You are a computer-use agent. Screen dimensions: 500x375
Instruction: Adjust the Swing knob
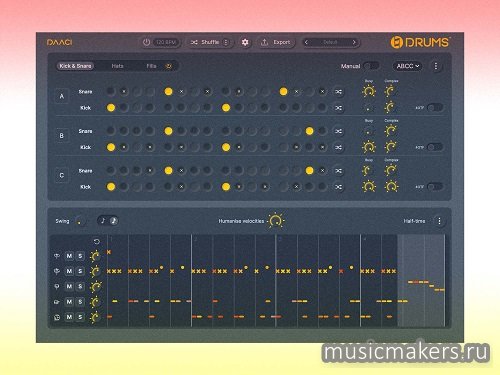tap(79, 221)
